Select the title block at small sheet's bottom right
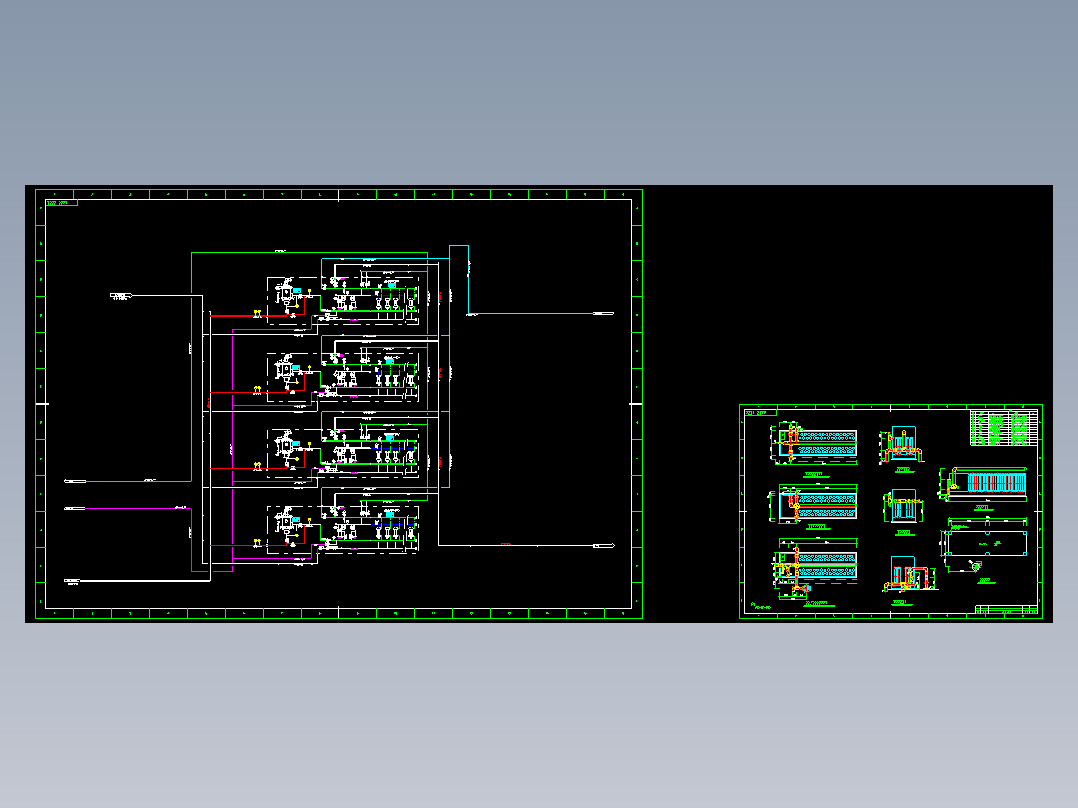 (1006, 610)
